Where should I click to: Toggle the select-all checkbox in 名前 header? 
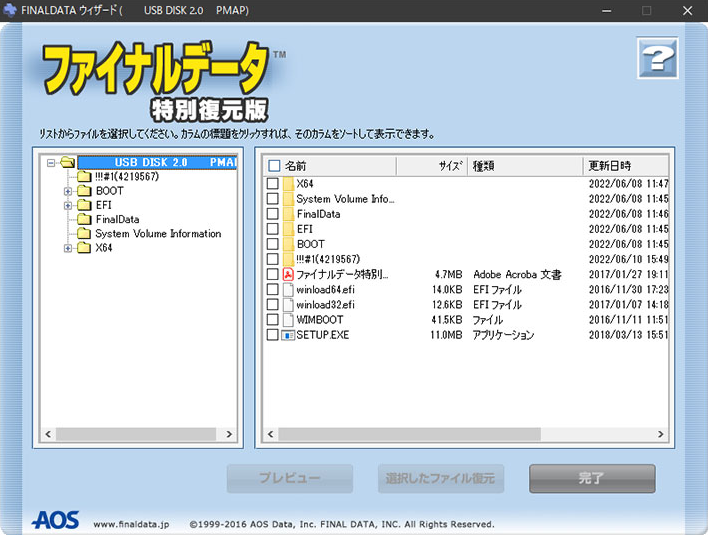click(x=274, y=166)
